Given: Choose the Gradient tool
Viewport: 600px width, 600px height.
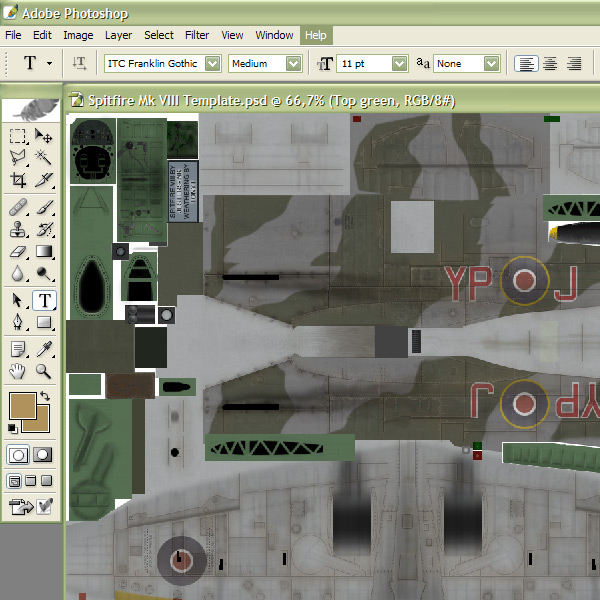Looking at the screenshot, I should coord(43,251).
